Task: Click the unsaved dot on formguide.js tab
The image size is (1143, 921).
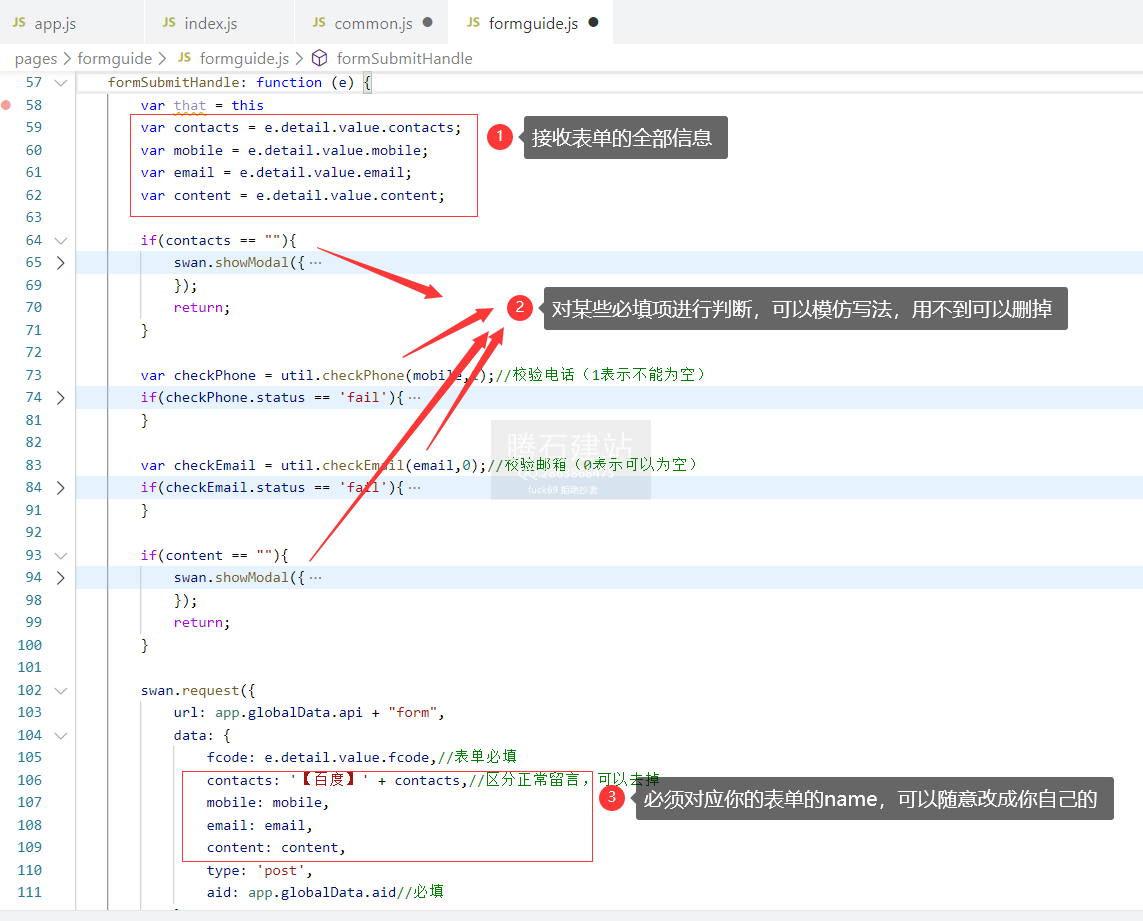Action: click(593, 22)
